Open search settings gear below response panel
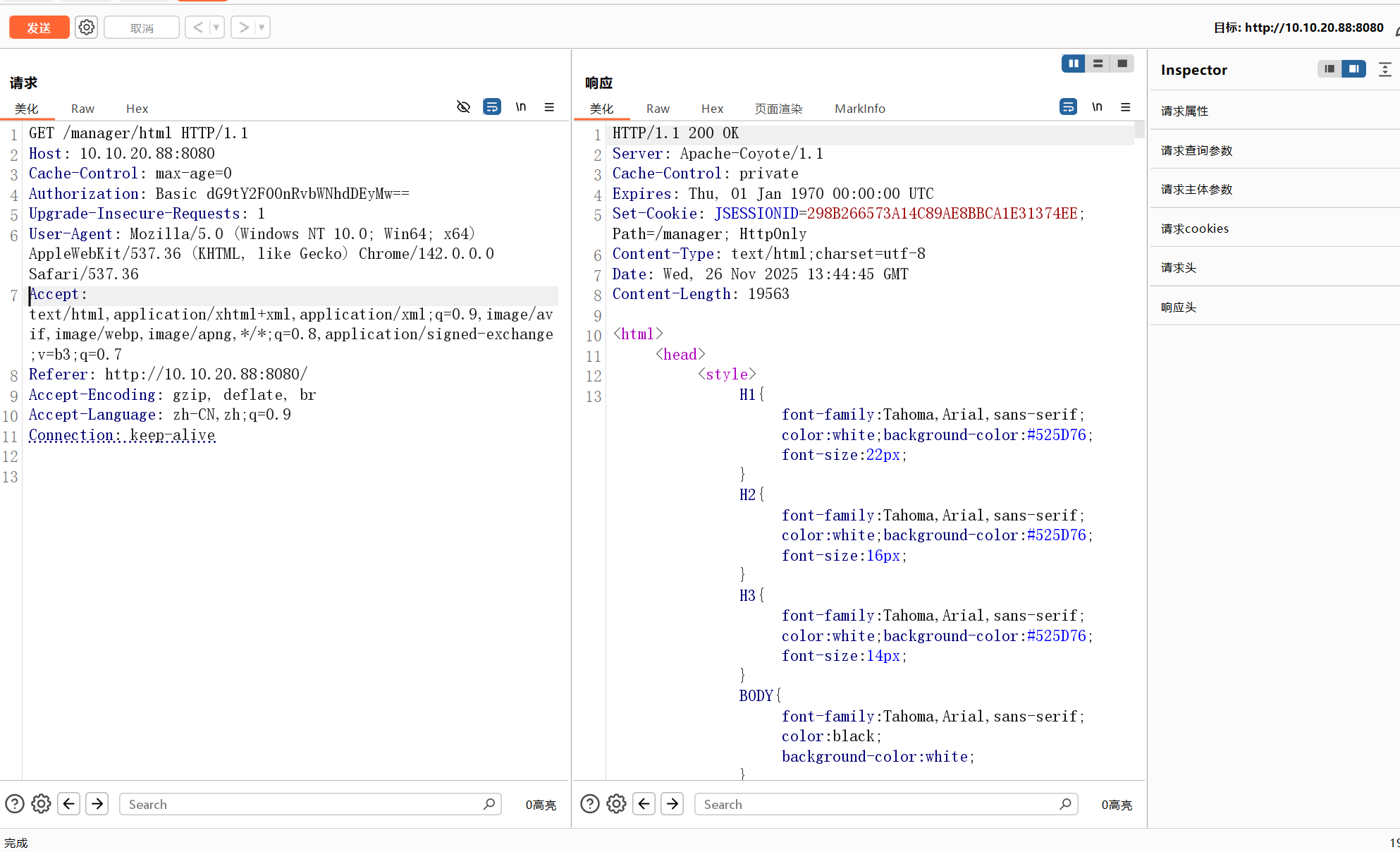This screenshot has width=1400, height=852. 616,804
